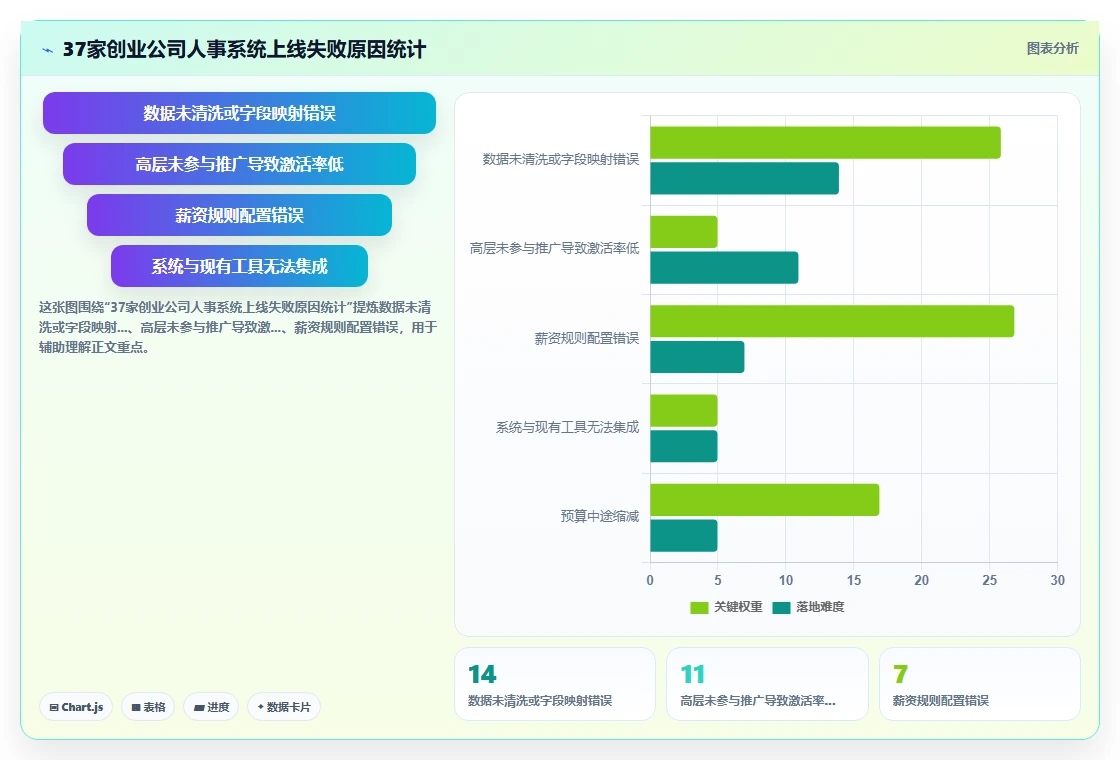Click the title 37家创业公司人事系统上线失败原因统计
The image size is (1120, 760).
[244, 49]
